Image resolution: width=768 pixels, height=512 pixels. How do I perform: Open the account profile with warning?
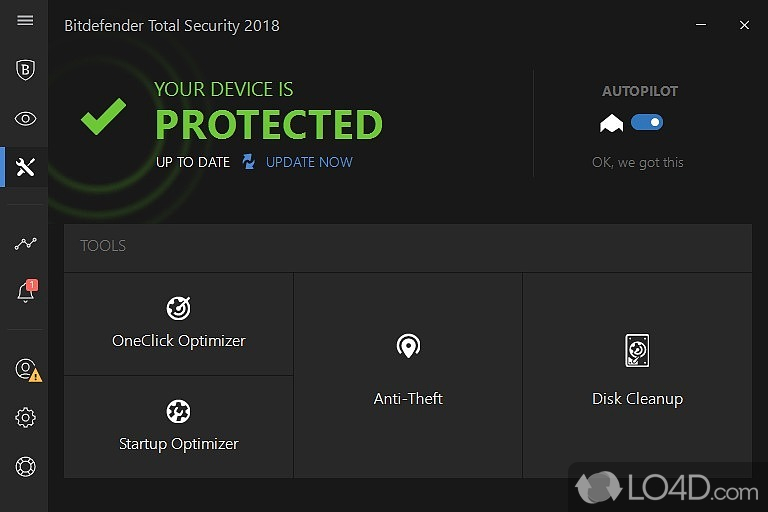tap(27, 369)
